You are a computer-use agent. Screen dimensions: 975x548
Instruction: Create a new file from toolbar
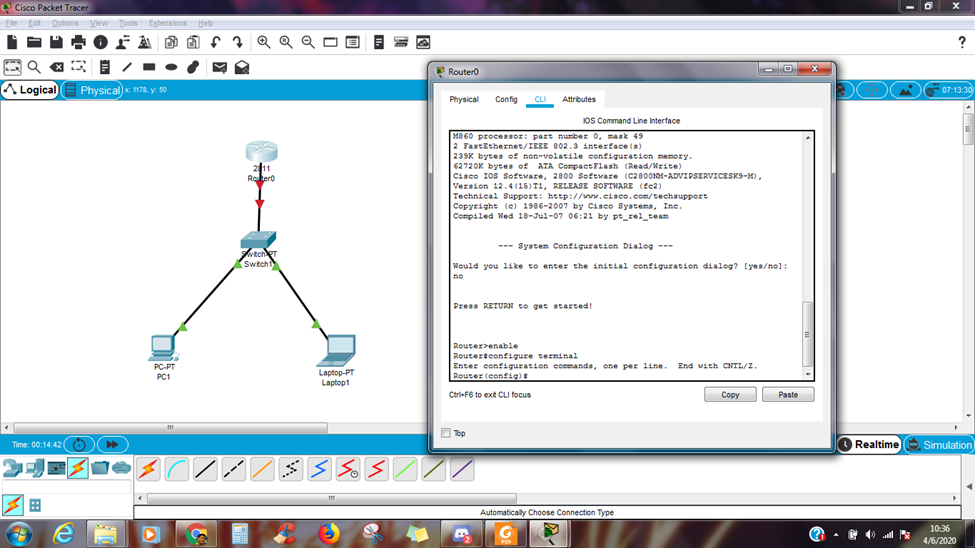(12, 42)
